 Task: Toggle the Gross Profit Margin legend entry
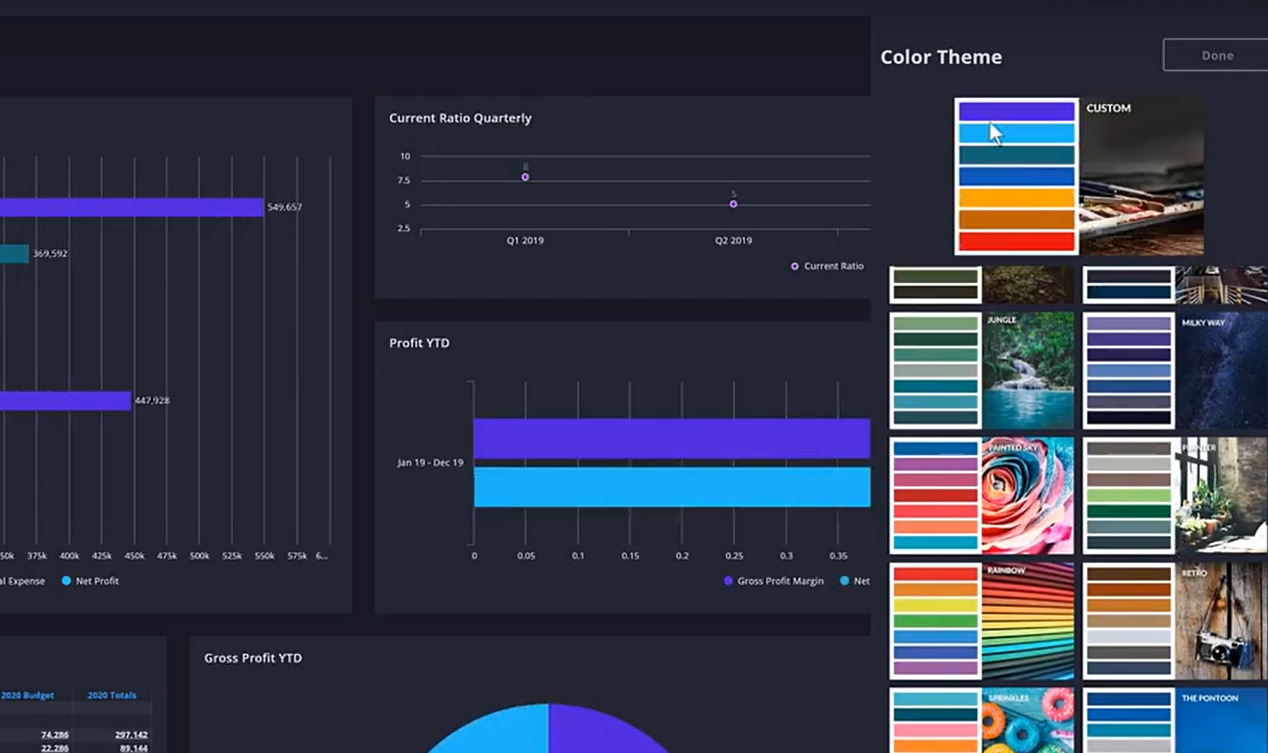pyautogui.click(x=773, y=581)
